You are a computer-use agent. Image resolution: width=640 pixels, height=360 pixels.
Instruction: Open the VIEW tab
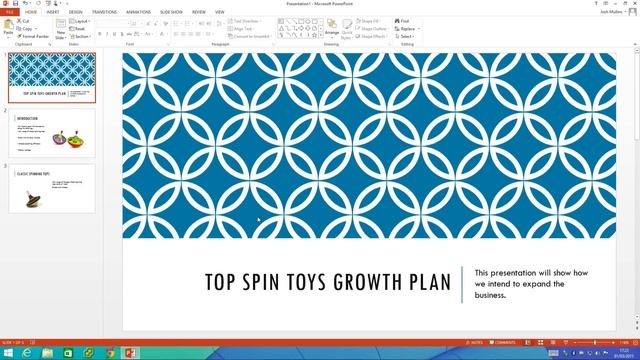coord(220,12)
